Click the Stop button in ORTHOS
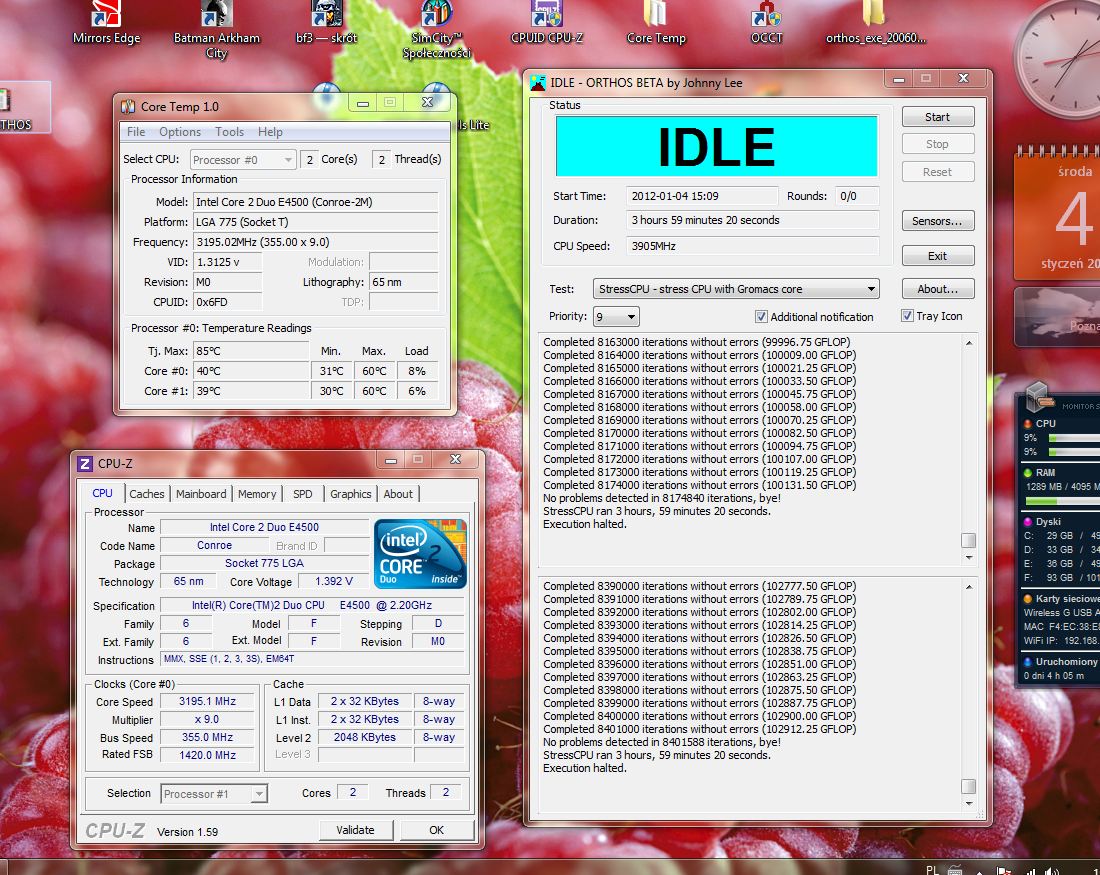This screenshot has height=875, width=1100. [x=937, y=144]
